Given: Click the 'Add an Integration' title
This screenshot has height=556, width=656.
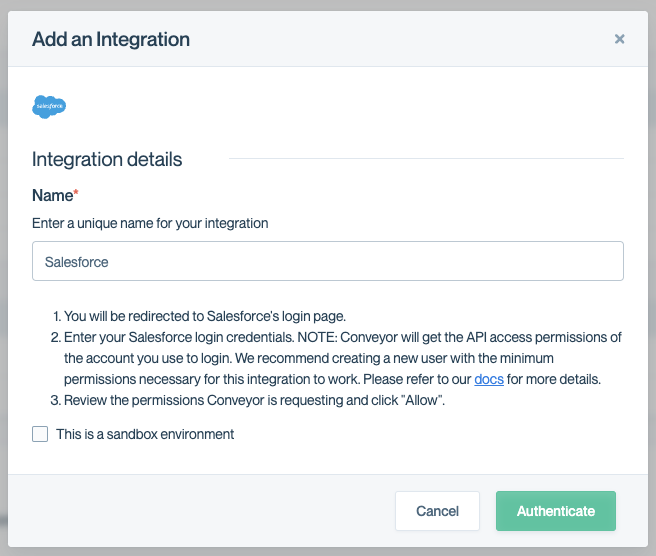Looking at the screenshot, I should tap(111, 39).
